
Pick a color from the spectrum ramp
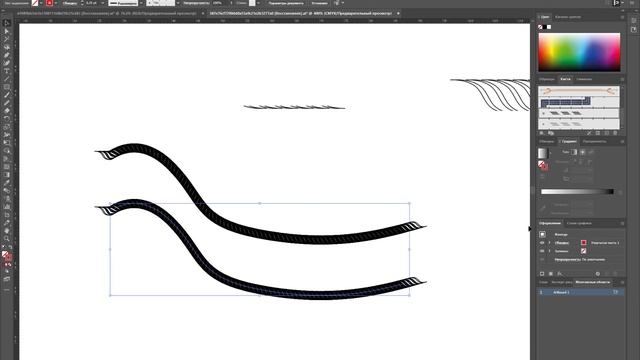click(579, 52)
